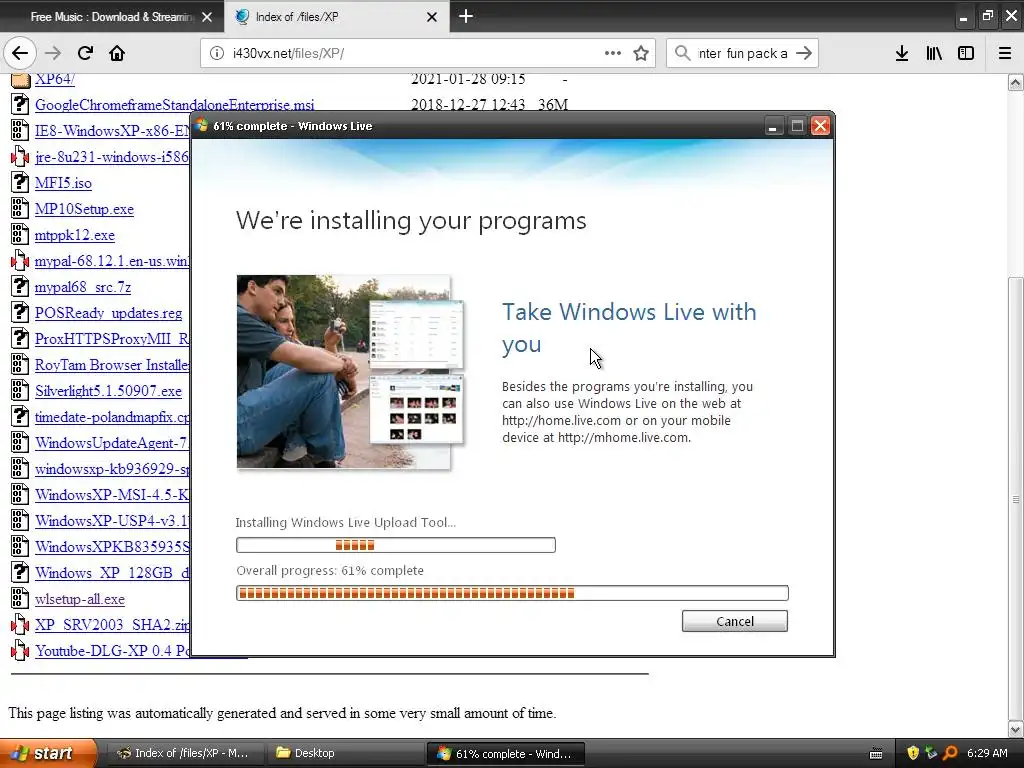Open the Youtube-DLG-XP 0.4 link
The width and height of the screenshot is (1024, 768).
click(x=112, y=650)
